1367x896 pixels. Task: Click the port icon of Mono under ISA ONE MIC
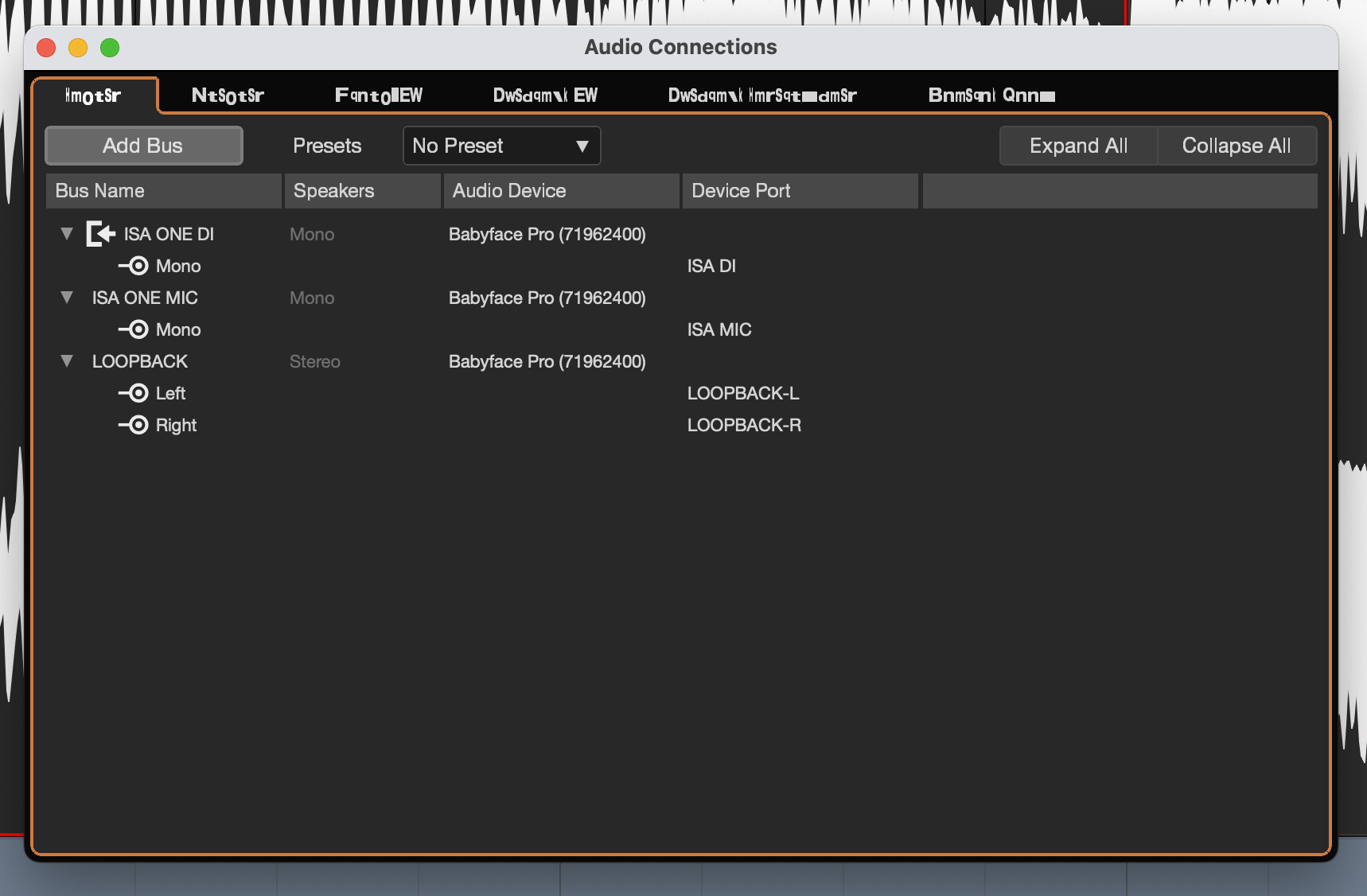tap(134, 329)
